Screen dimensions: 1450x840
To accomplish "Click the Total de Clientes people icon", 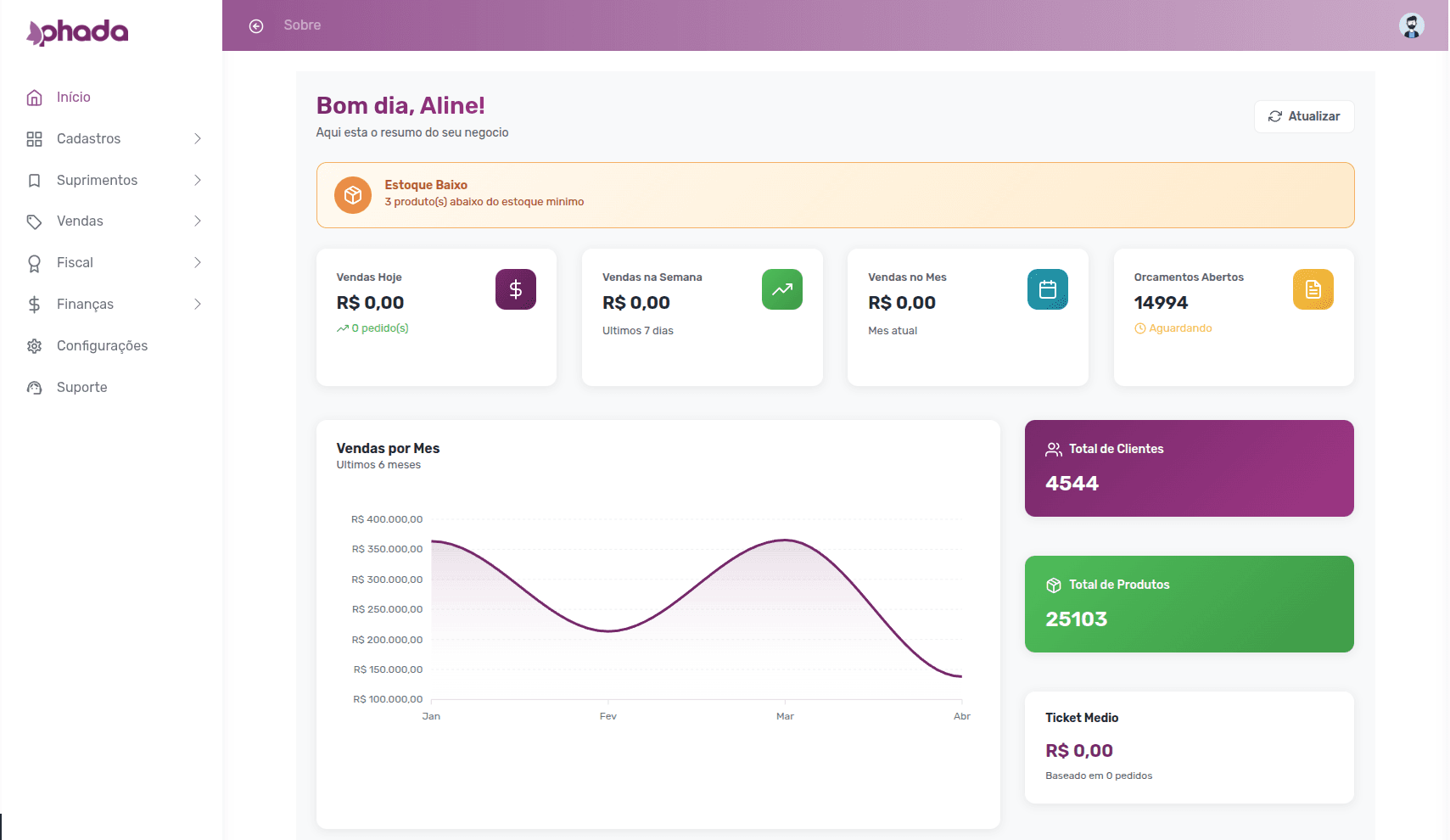I will tap(1054, 450).
